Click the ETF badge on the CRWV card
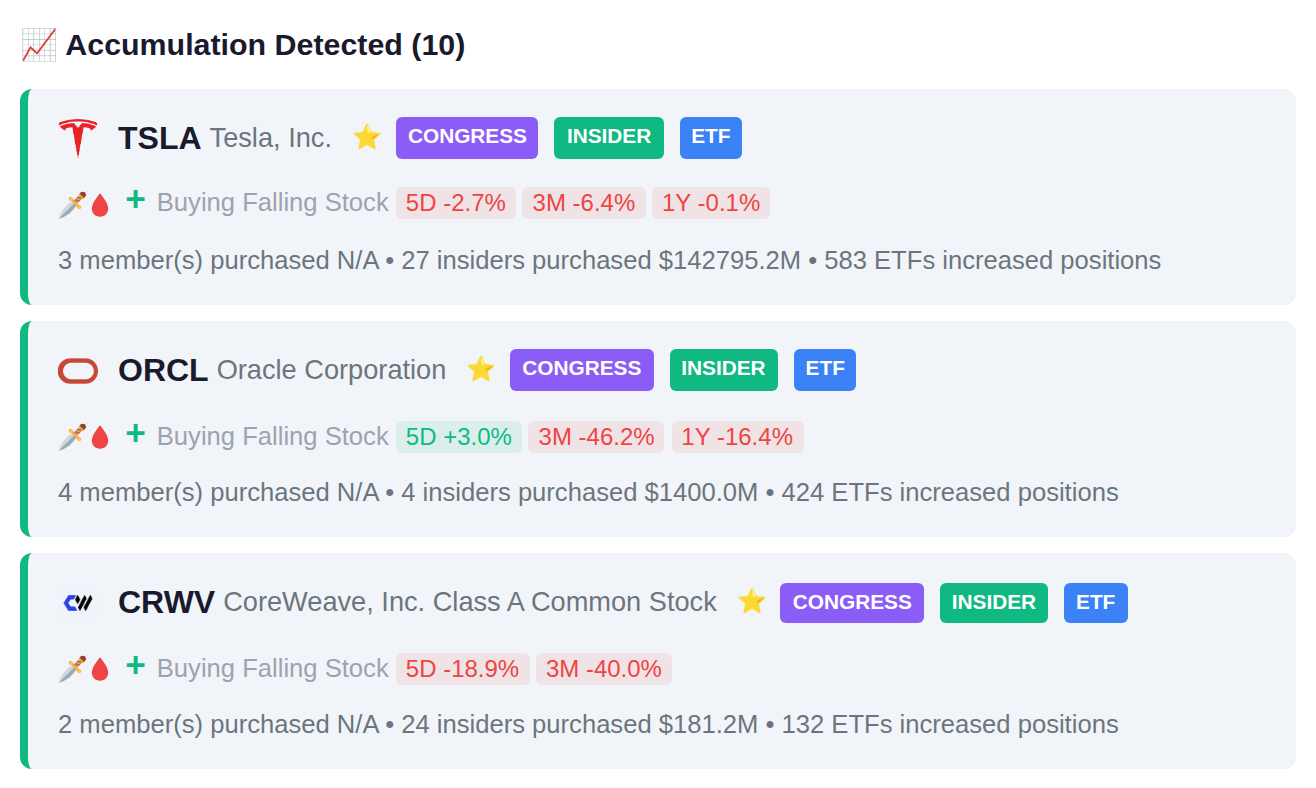Image resolution: width=1316 pixels, height=788 pixels. pyautogui.click(x=1096, y=603)
